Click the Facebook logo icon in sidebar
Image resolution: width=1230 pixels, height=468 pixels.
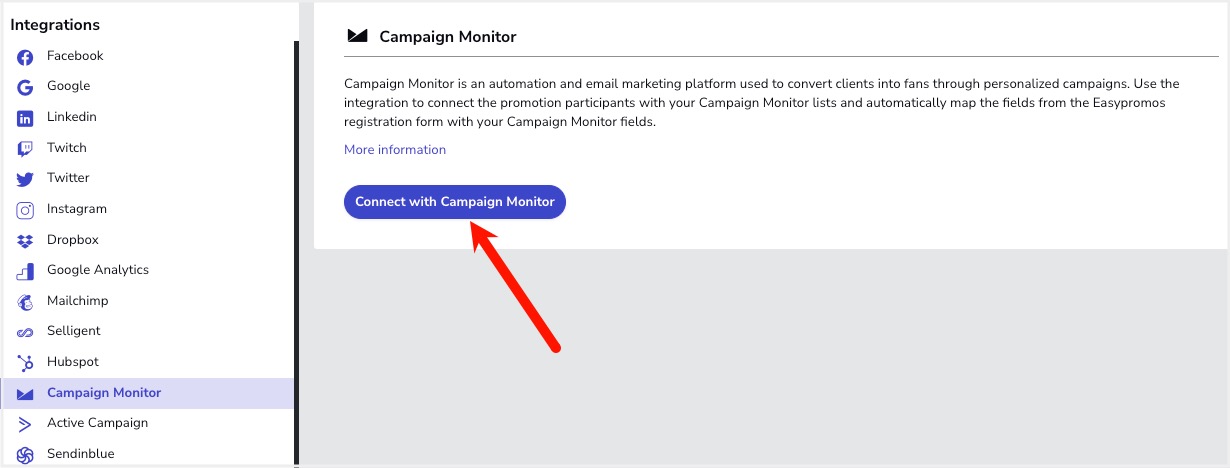[25, 57]
